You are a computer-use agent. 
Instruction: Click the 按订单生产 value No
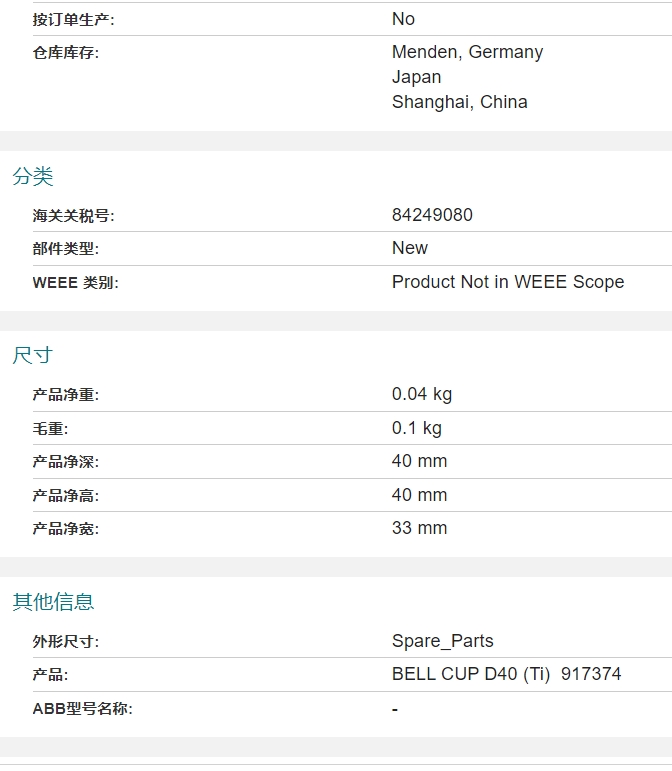tap(403, 19)
